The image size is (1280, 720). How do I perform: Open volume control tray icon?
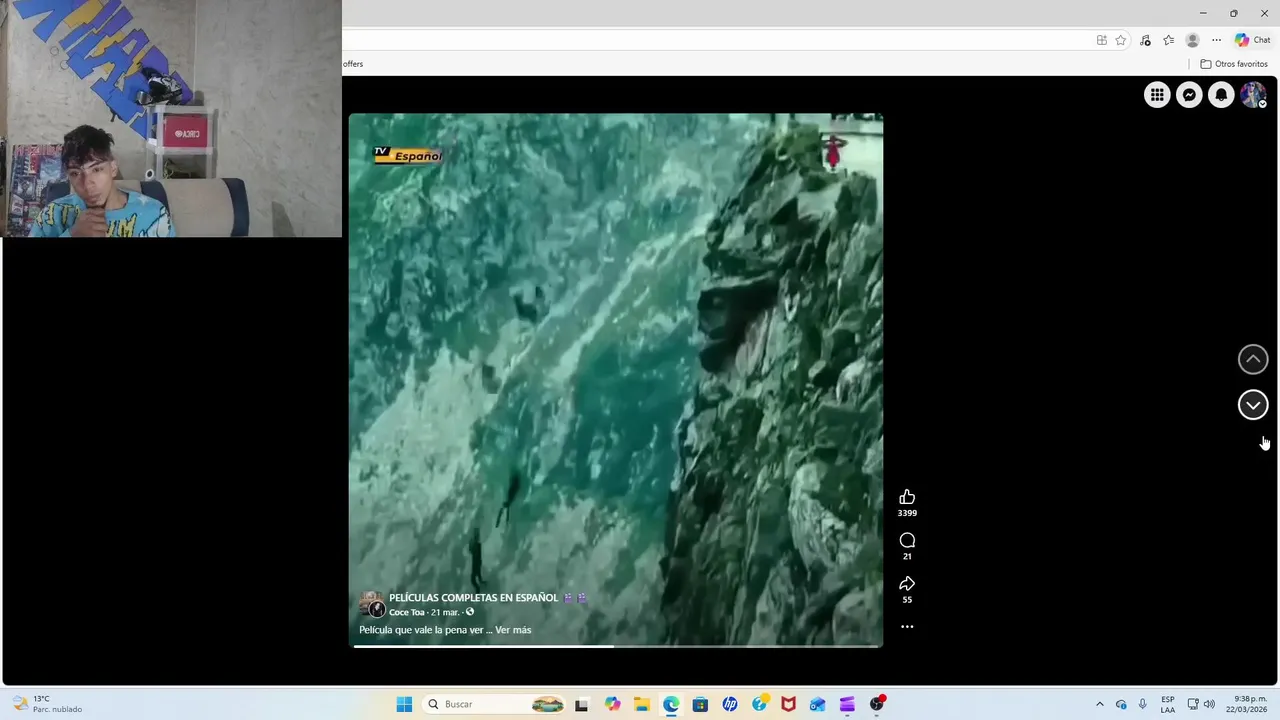click(1209, 704)
